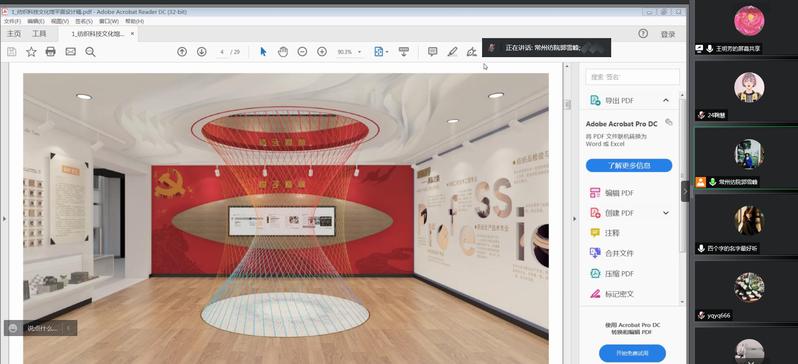Viewport: 798px width, 364px height.
Task: Select the highlight pen tool
Action: 452,51
